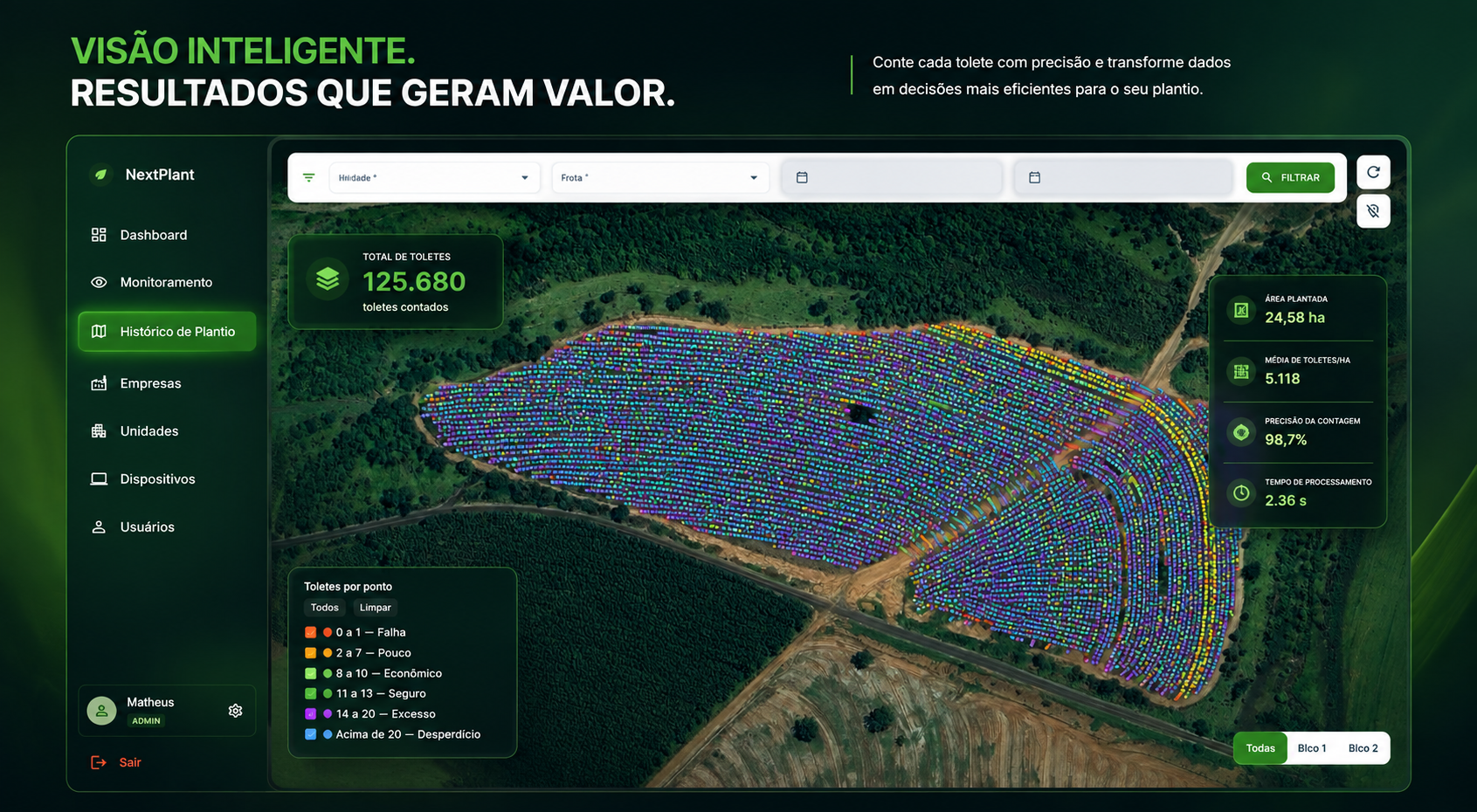Switch to the Blco 1 tab
1477x812 pixels.
pos(1312,748)
